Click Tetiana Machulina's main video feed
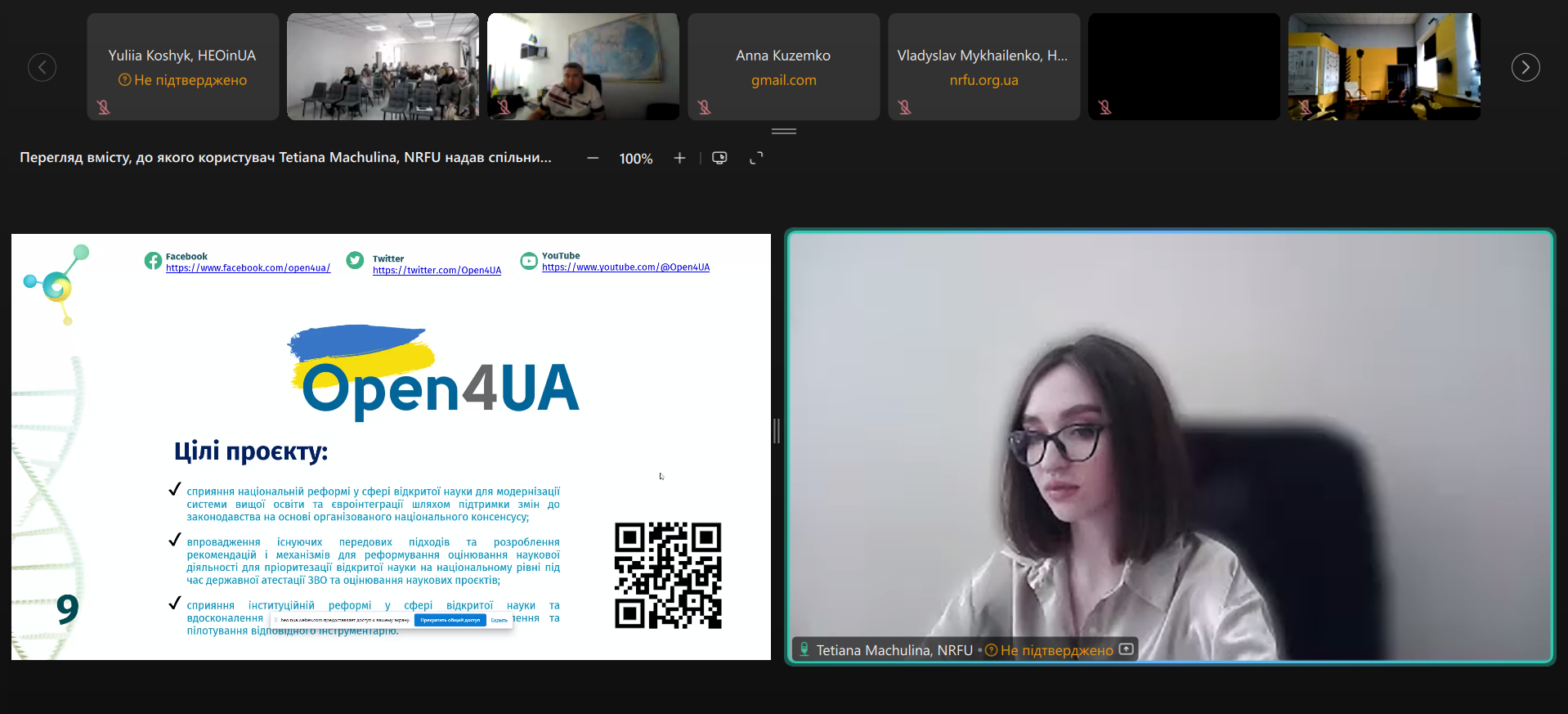Screen dimensions: 1568x714 click(x=1170, y=447)
